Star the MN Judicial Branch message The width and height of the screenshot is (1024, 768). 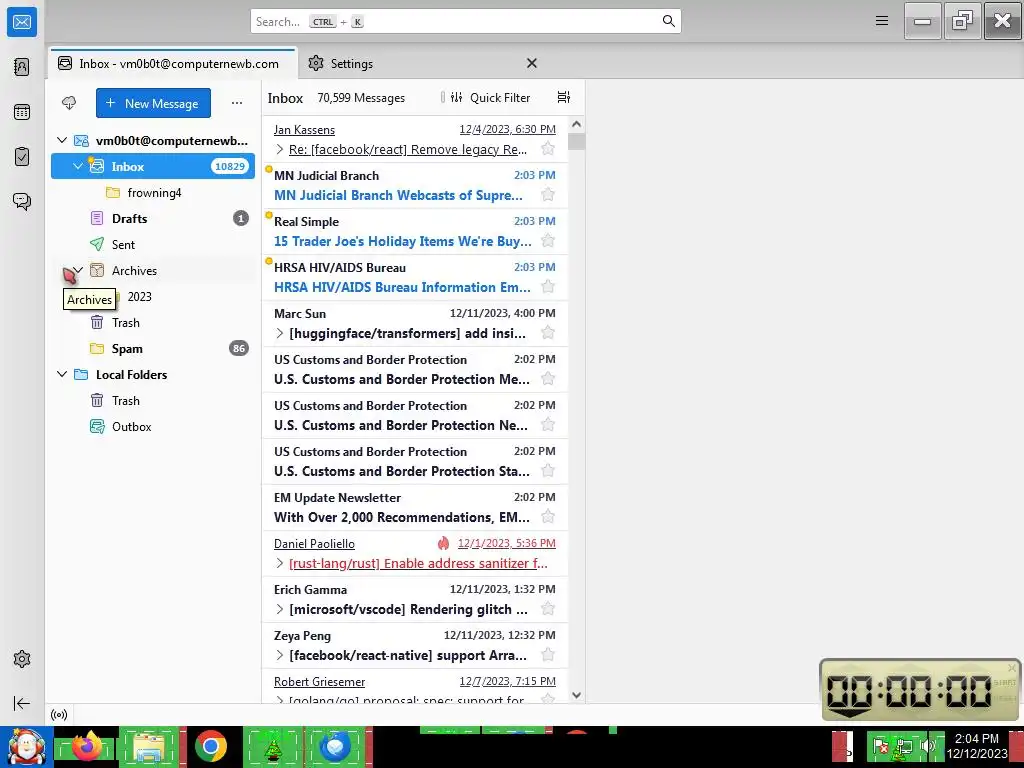click(548, 195)
